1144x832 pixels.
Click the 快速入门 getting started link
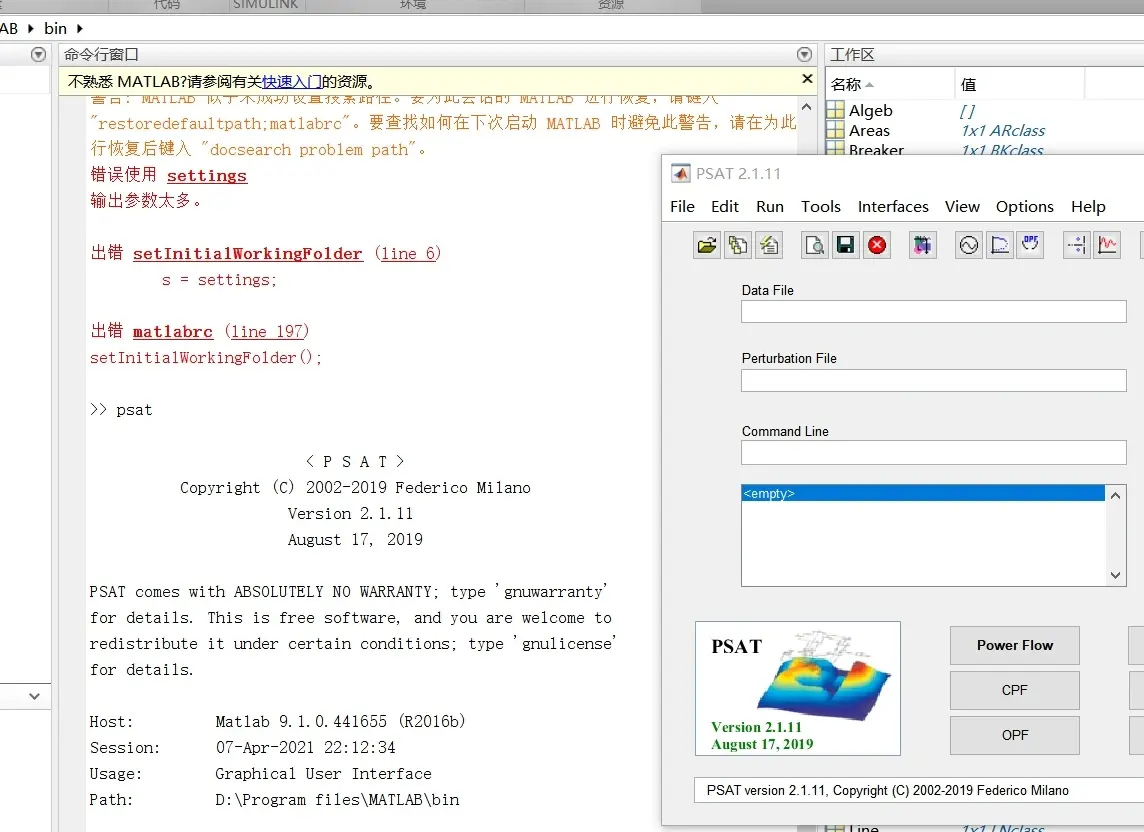click(291, 82)
